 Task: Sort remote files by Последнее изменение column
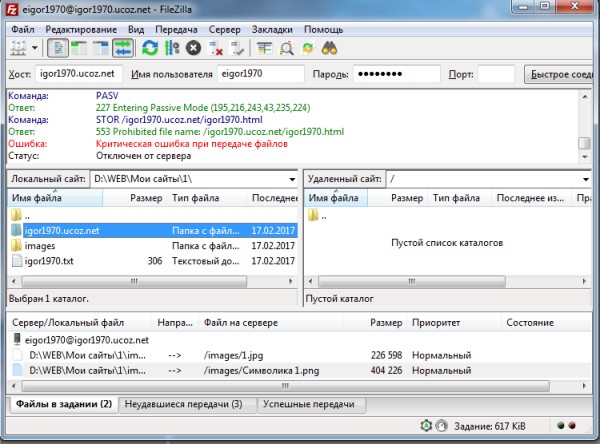click(x=531, y=198)
